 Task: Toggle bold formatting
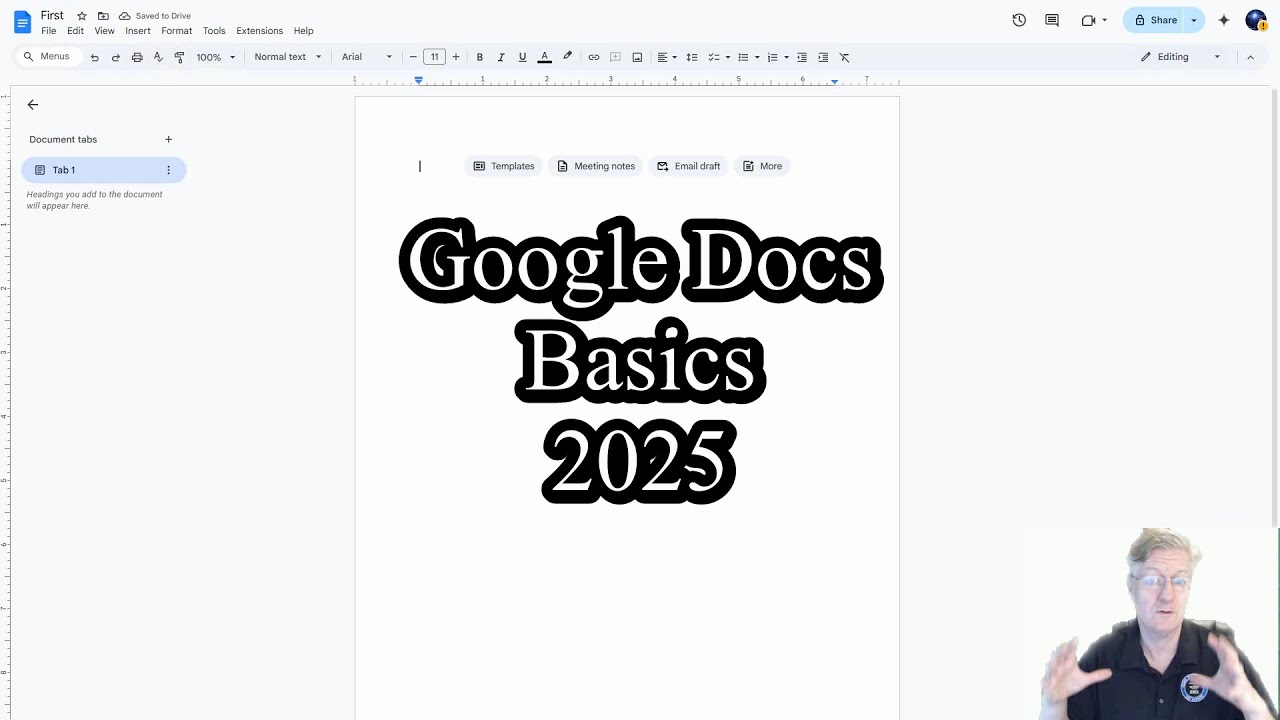click(480, 57)
